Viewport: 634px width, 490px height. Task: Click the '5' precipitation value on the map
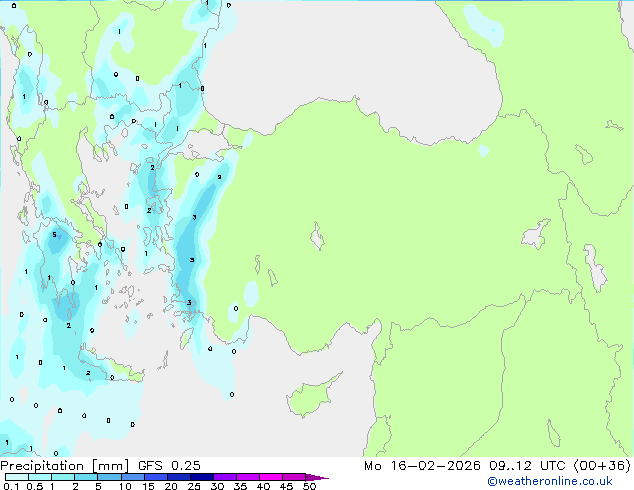[x=54, y=234]
